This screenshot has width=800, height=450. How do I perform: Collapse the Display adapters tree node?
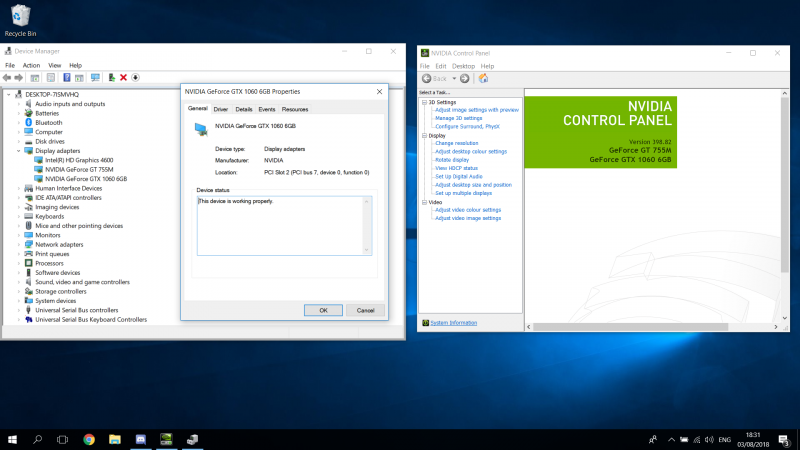19,151
